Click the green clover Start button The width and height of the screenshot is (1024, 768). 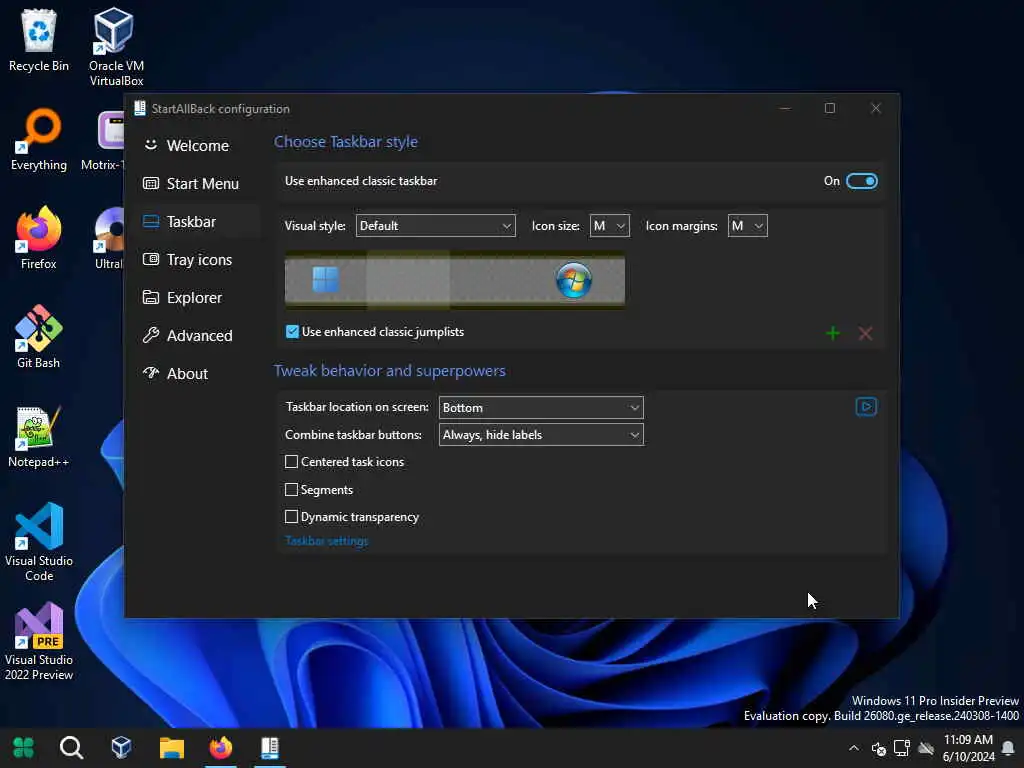coord(24,747)
